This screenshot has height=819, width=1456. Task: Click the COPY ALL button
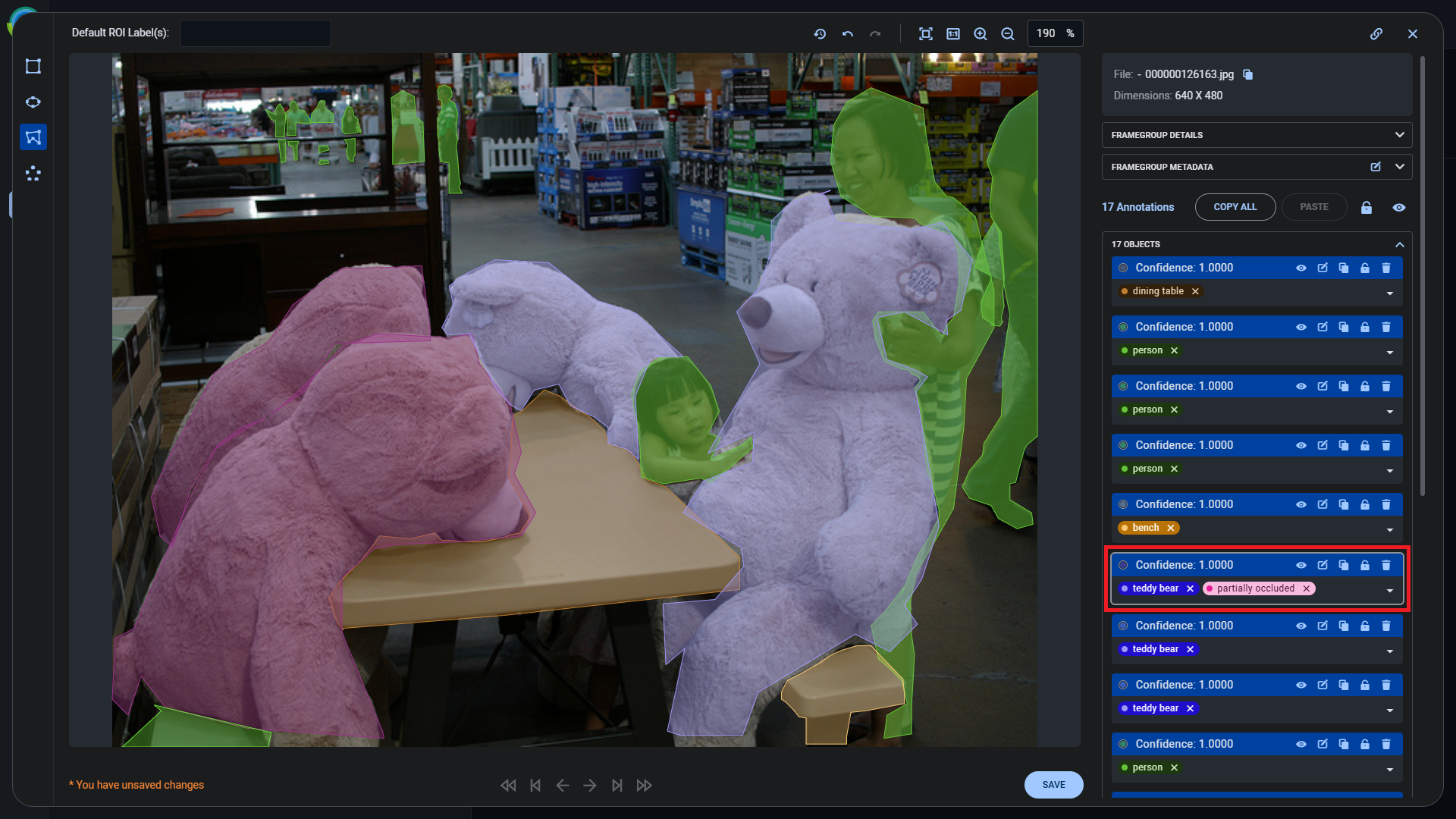1235,207
